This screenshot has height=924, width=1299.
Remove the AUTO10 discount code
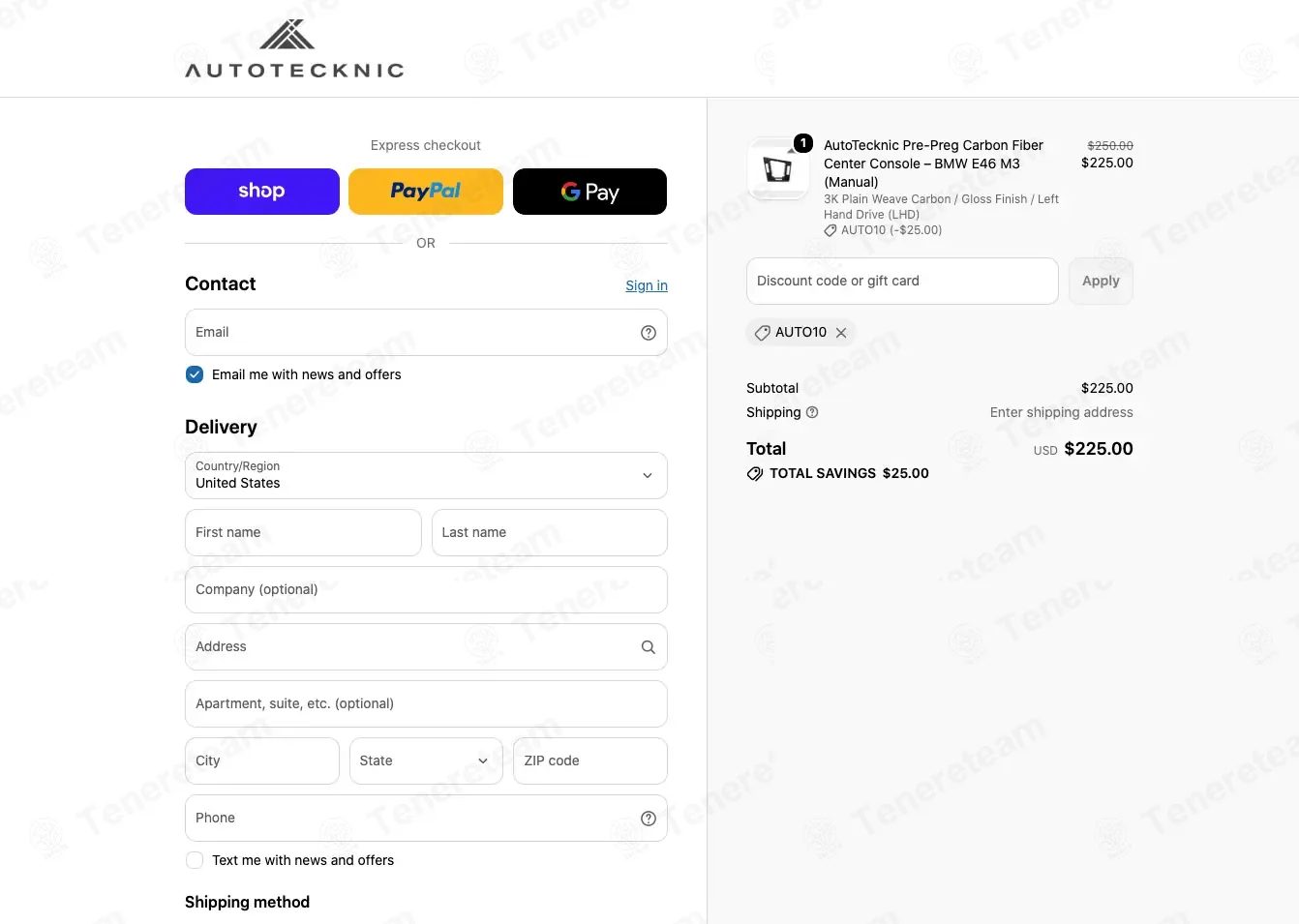841,333
